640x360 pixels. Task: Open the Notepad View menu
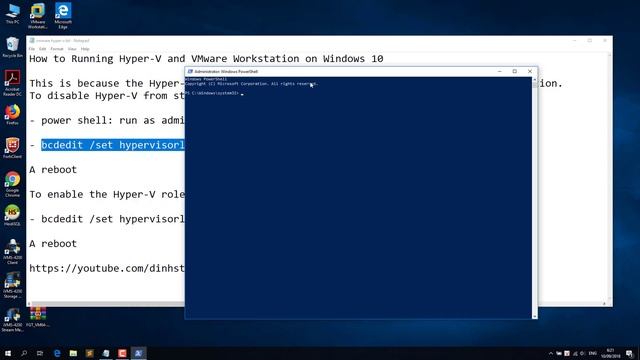(x=72, y=49)
